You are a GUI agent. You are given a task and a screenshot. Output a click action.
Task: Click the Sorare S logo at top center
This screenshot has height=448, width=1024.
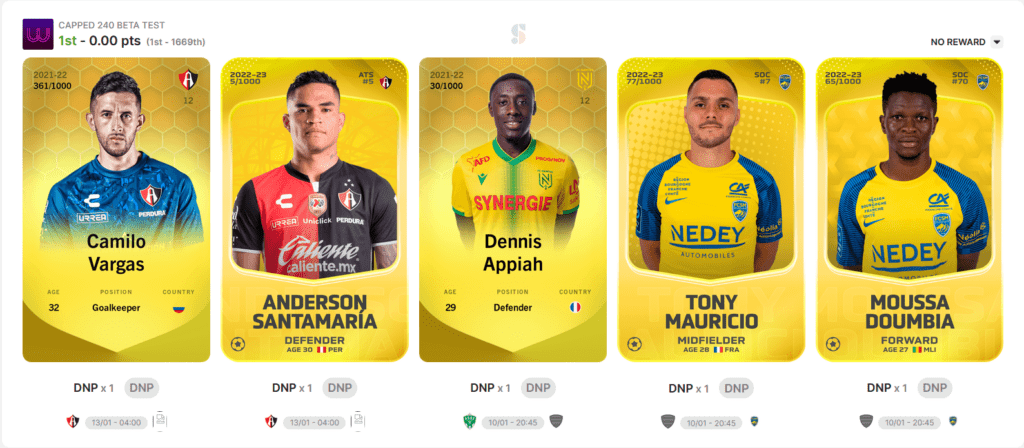click(x=519, y=34)
